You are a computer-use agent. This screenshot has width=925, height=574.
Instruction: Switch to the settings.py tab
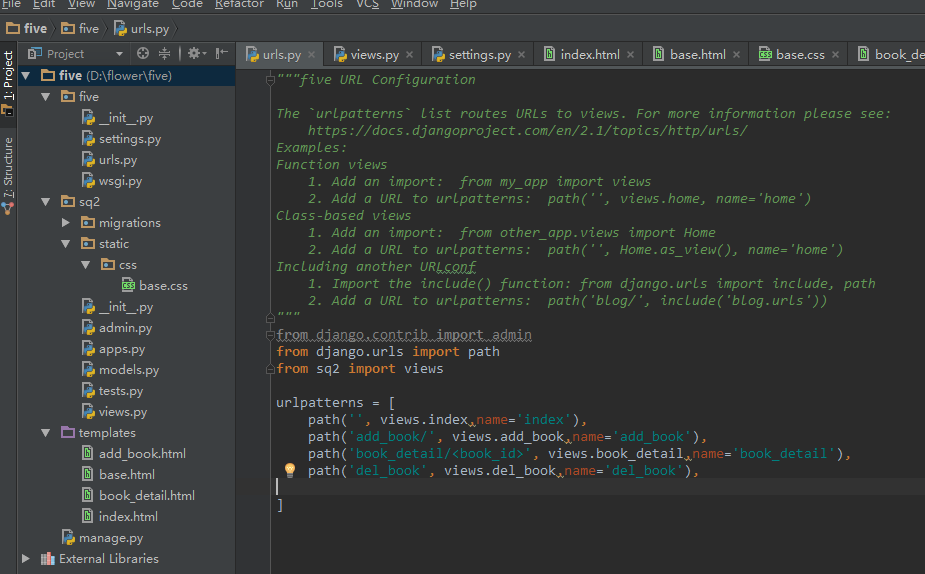[x=479, y=55]
